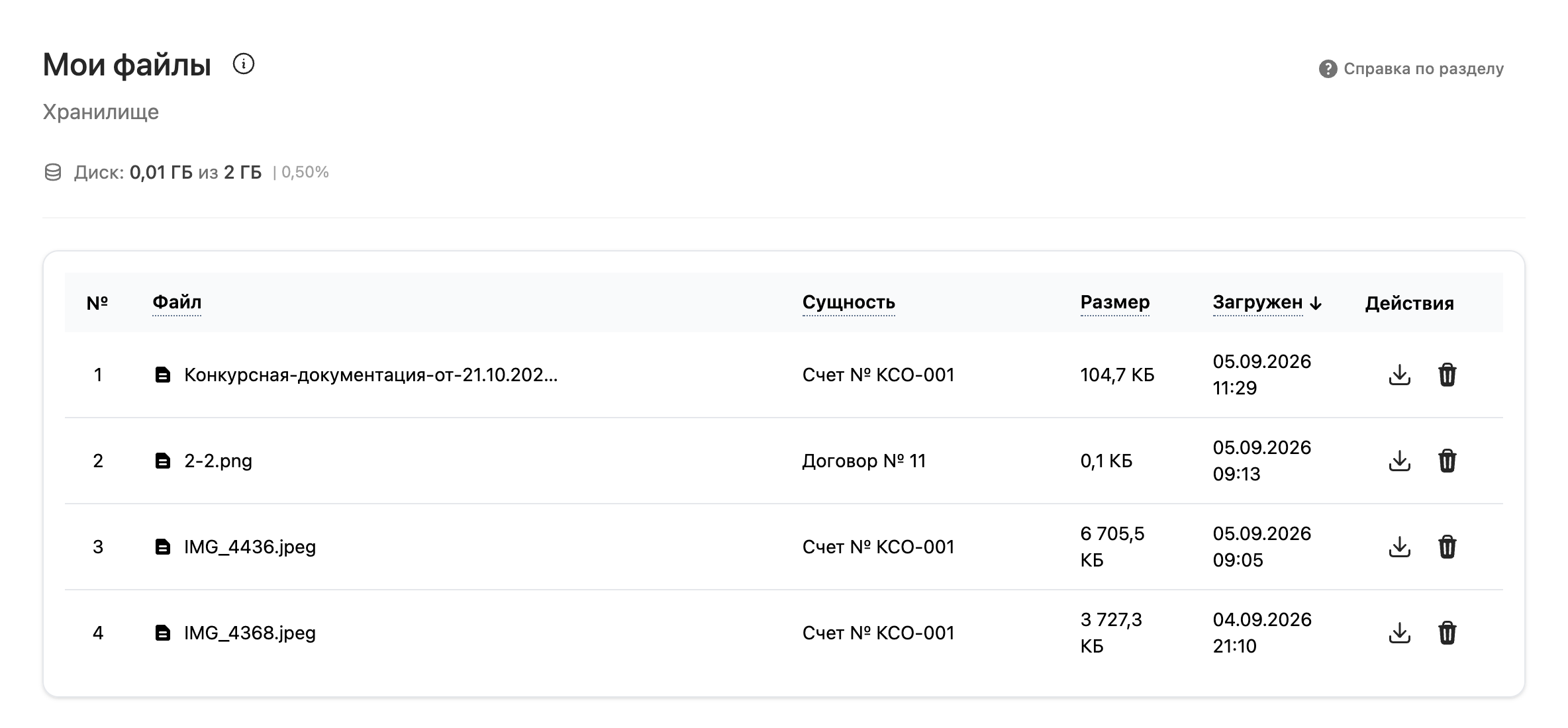Delete IMG_4368.jpeg with trash icon

[1447, 633]
